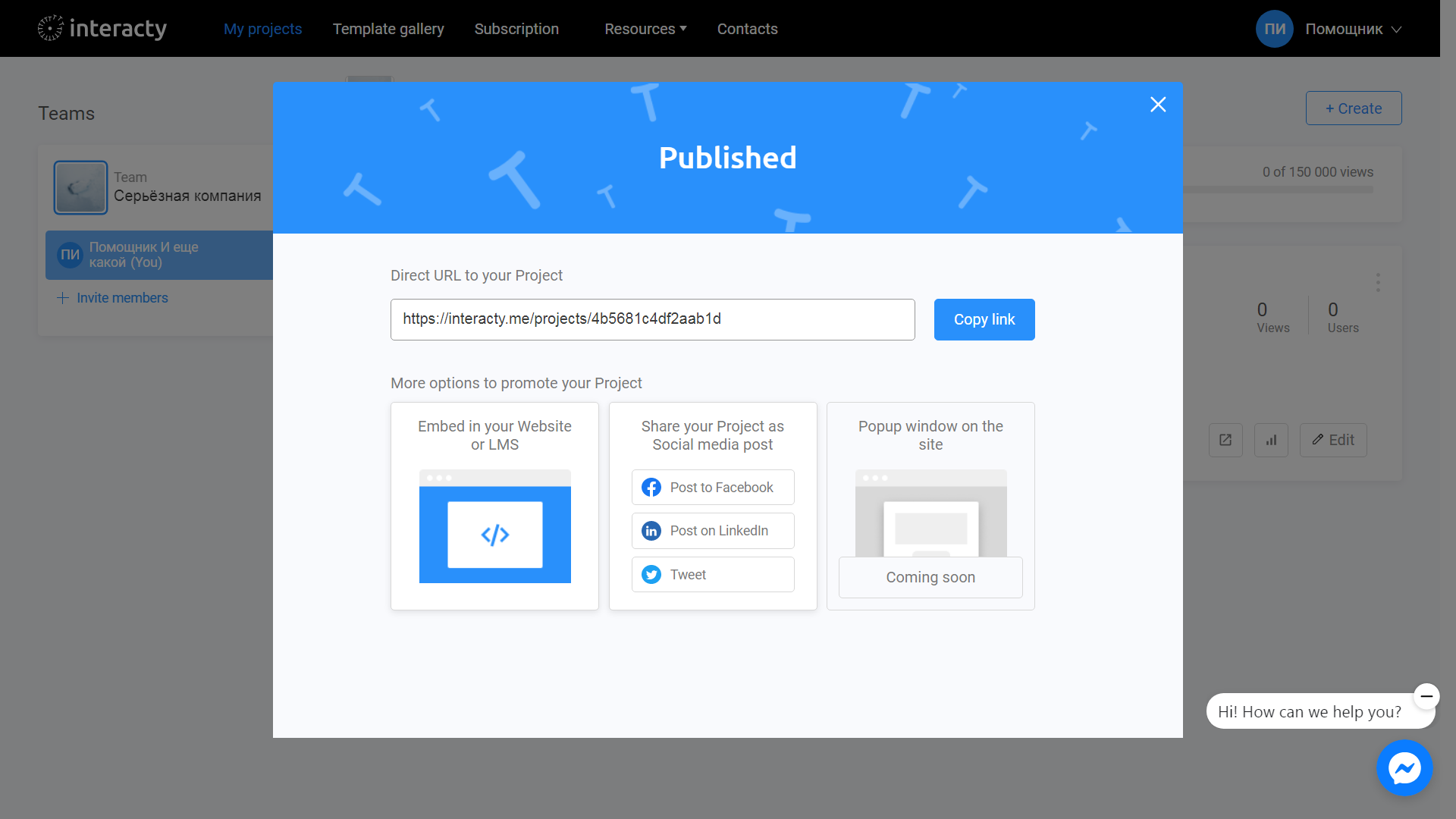This screenshot has width=1456, height=819.
Task: Click the analytics bar chart icon
Action: click(1272, 440)
